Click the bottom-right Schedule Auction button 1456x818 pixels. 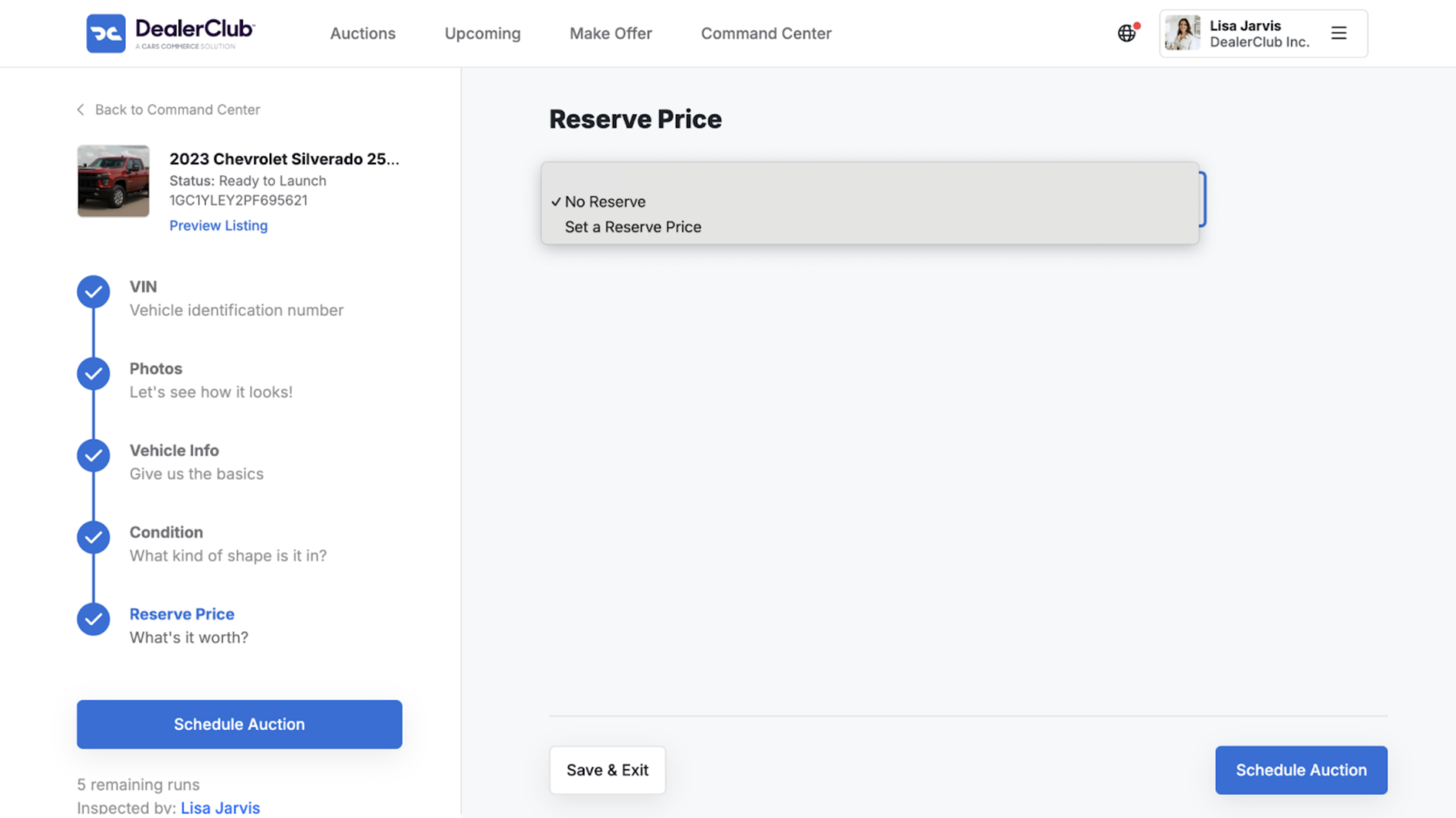(x=1301, y=770)
